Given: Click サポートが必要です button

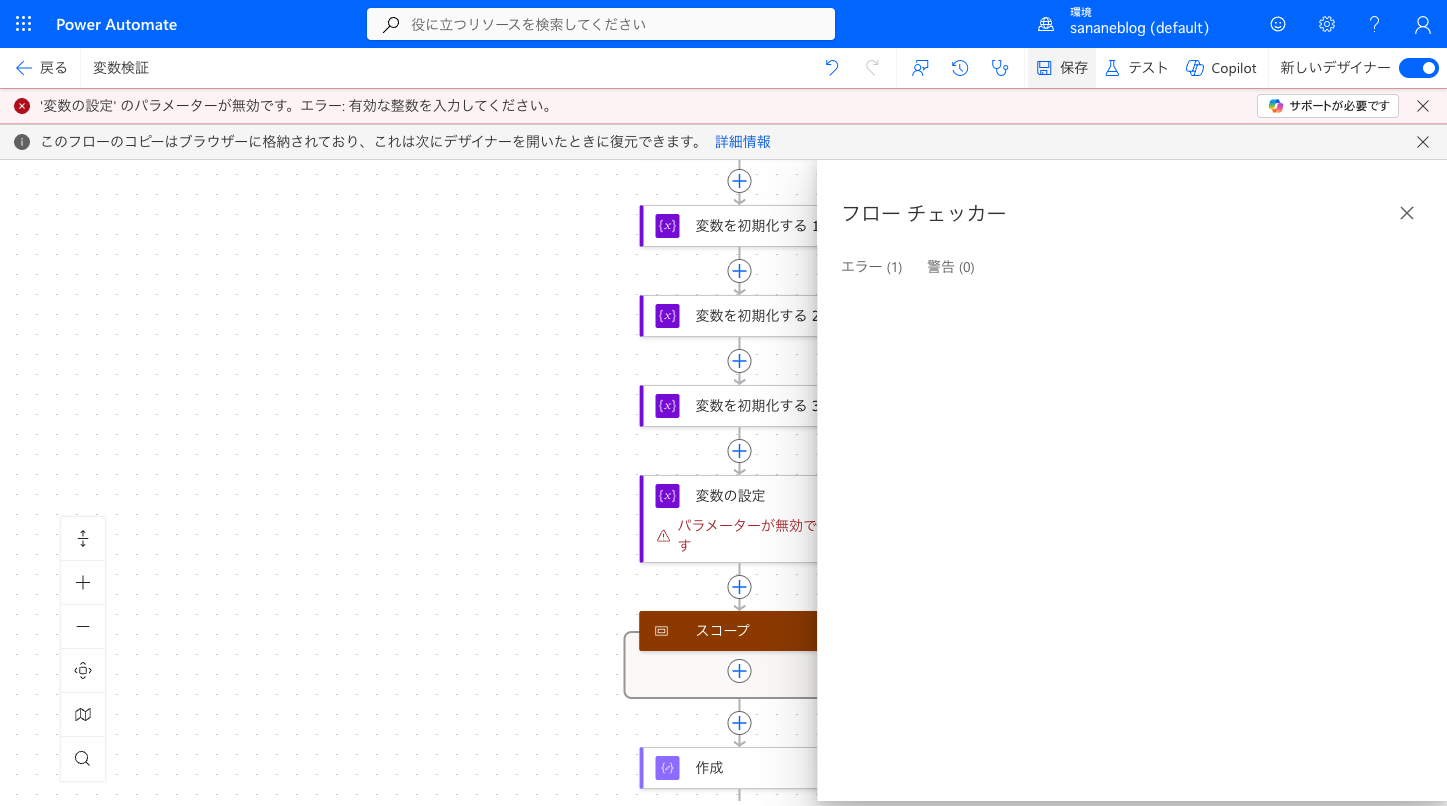Looking at the screenshot, I should coord(1328,106).
